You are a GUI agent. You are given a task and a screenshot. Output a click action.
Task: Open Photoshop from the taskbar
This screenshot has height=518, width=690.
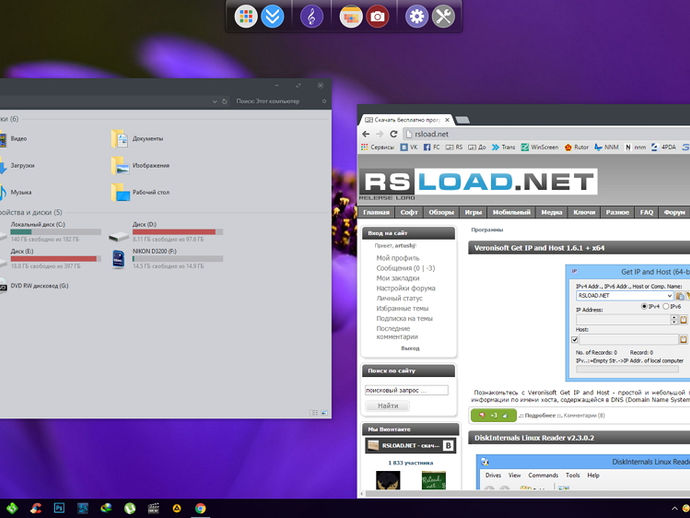coord(59,508)
